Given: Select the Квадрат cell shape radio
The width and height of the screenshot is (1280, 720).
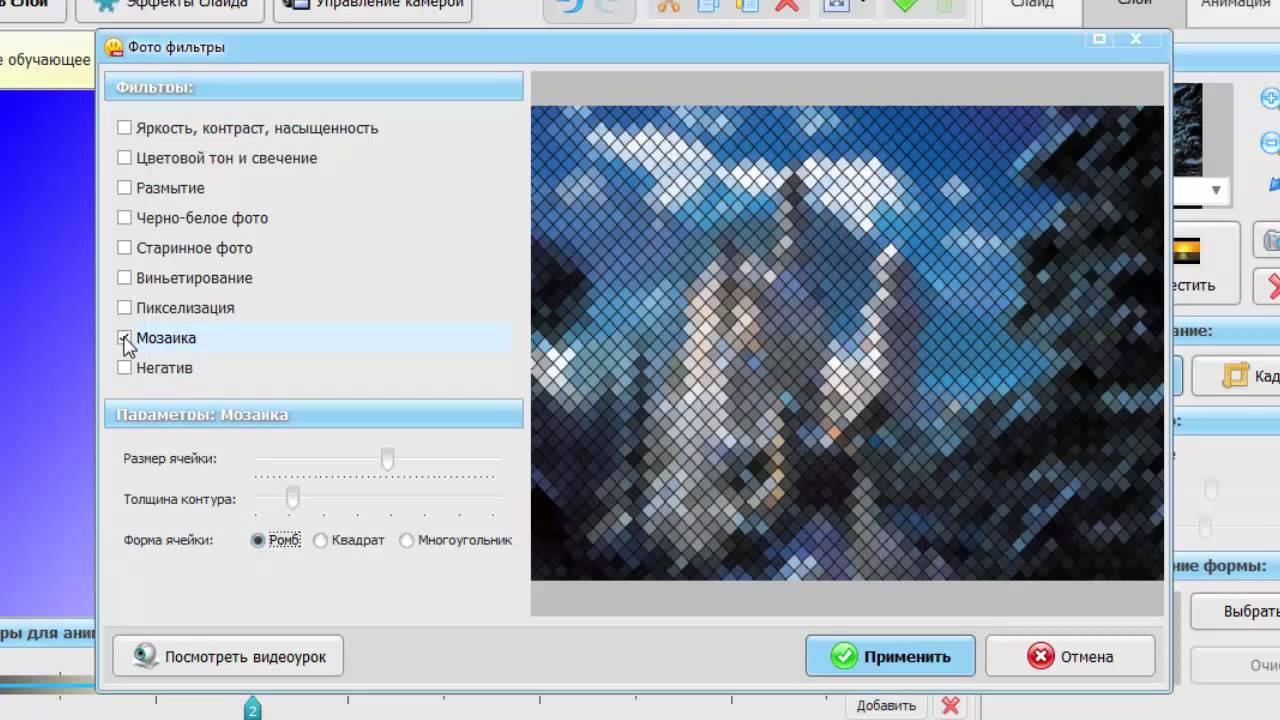Looking at the screenshot, I should [x=320, y=540].
